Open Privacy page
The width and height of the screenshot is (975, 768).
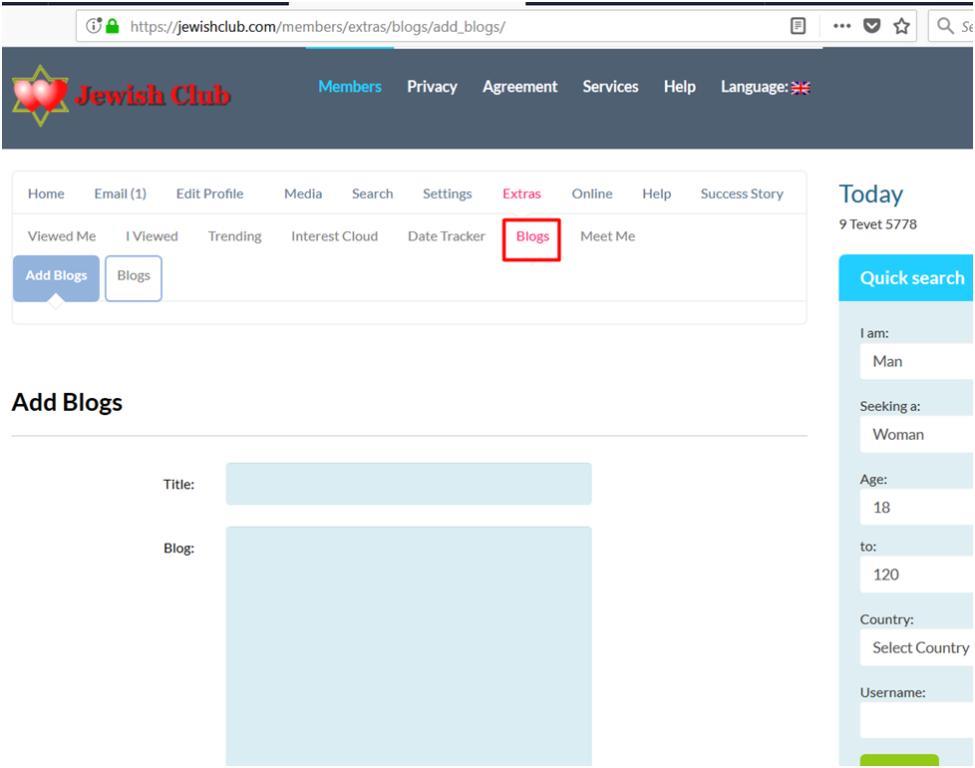pos(432,86)
